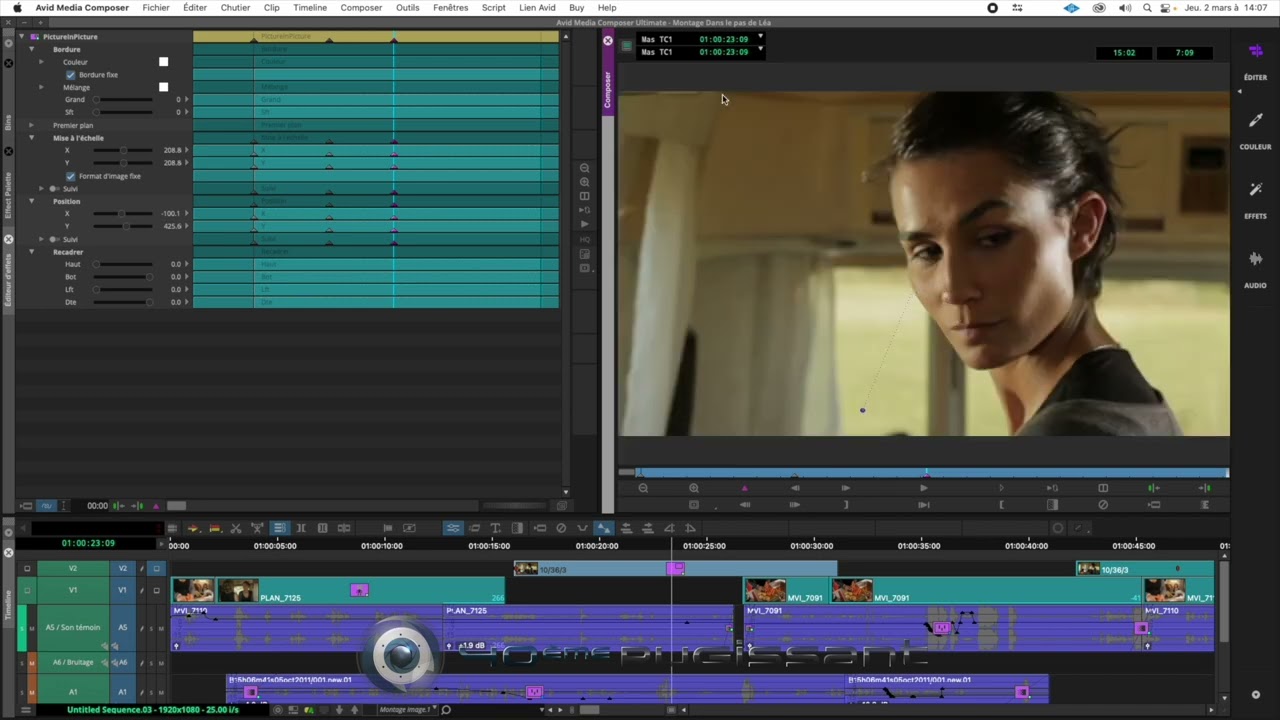Expand the Couleur parameter

click(41, 62)
